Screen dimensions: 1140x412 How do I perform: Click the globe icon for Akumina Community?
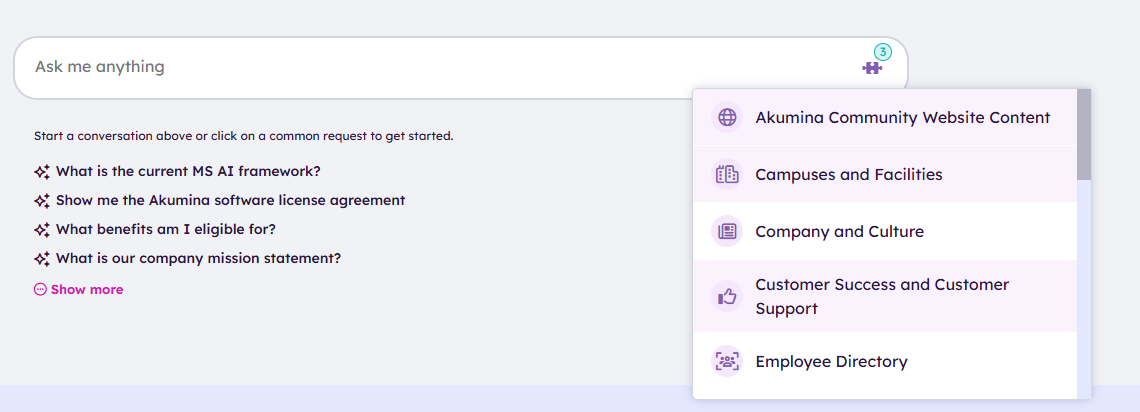[727, 118]
